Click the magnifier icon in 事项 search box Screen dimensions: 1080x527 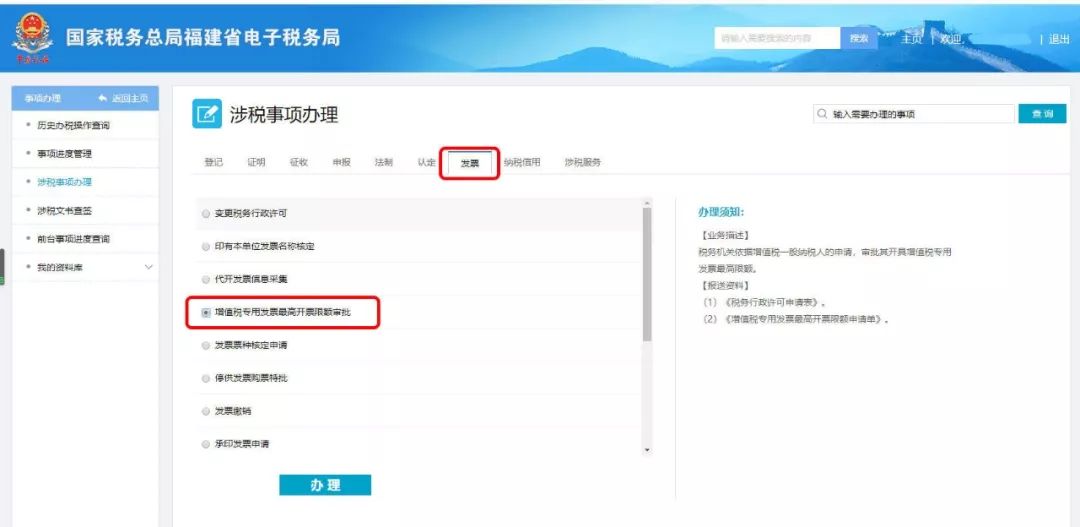click(x=822, y=114)
